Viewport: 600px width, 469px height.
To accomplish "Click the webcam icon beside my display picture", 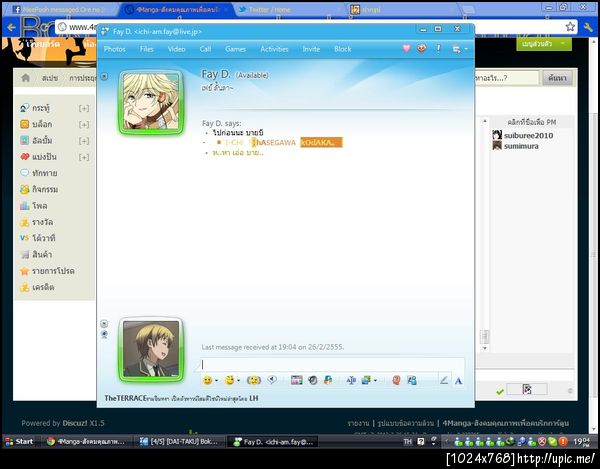I will click(104, 335).
